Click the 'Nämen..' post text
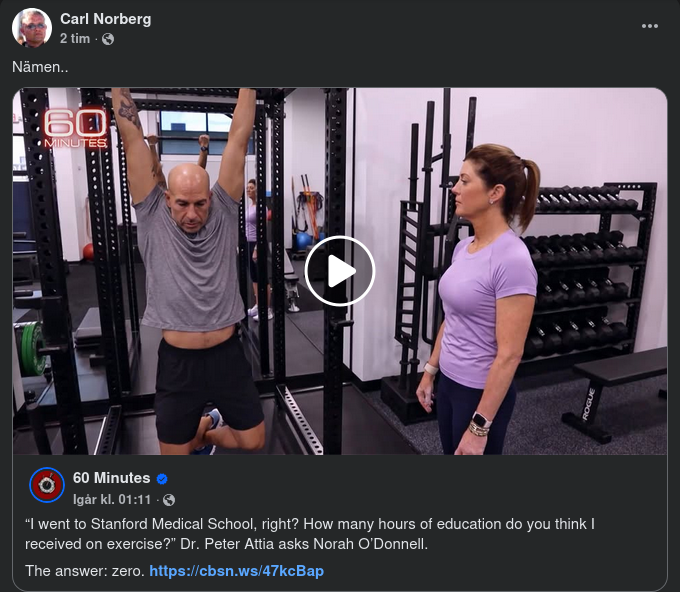This screenshot has width=680, height=592. click(x=40, y=67)
